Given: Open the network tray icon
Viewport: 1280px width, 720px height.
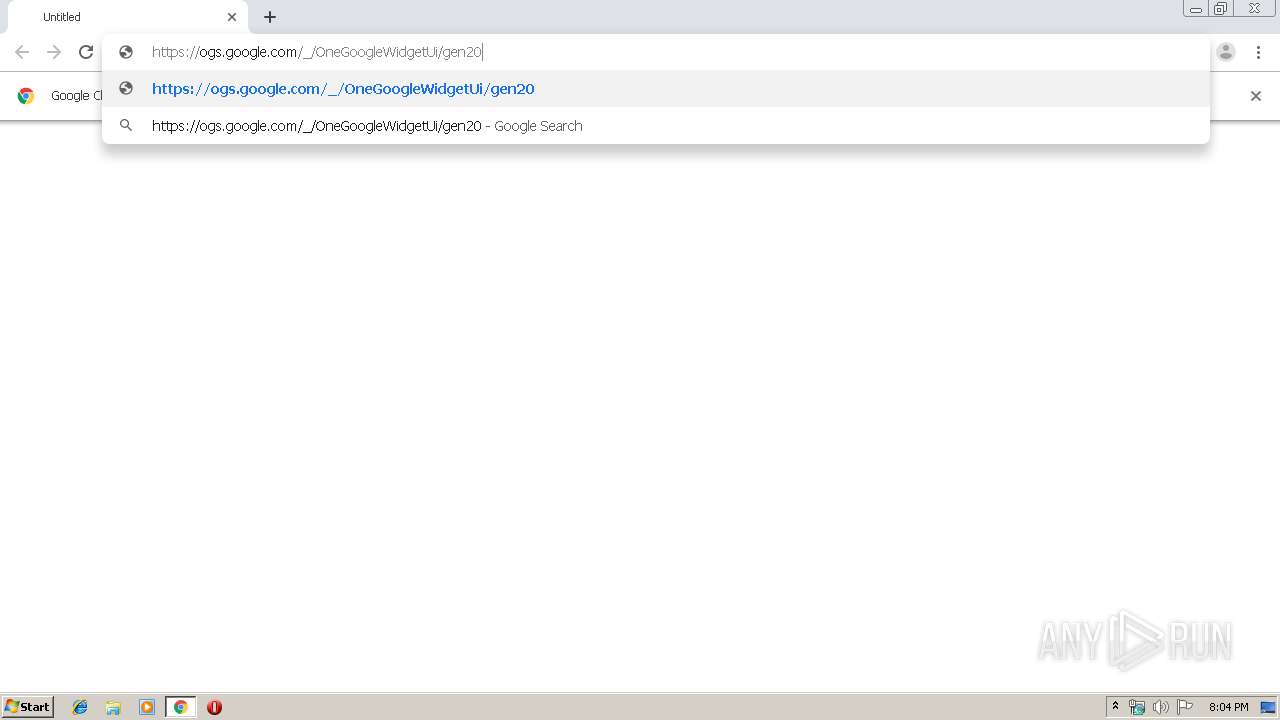Looking at the screenshot, I should click(1137, 707).
